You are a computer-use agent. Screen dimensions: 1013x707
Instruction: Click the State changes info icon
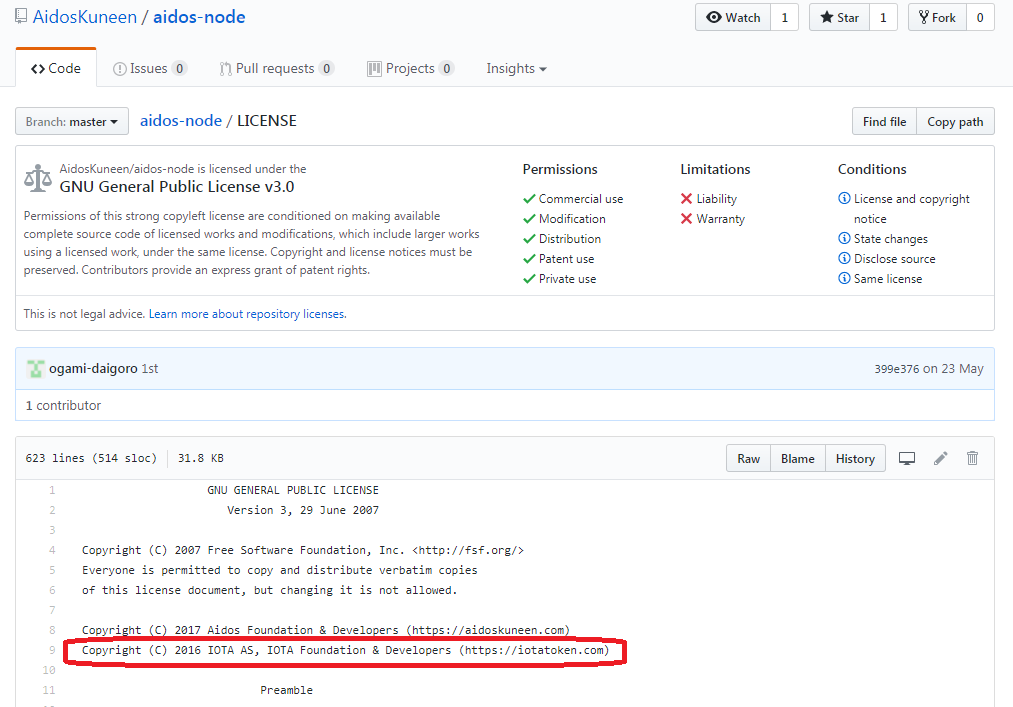point(844,238)
